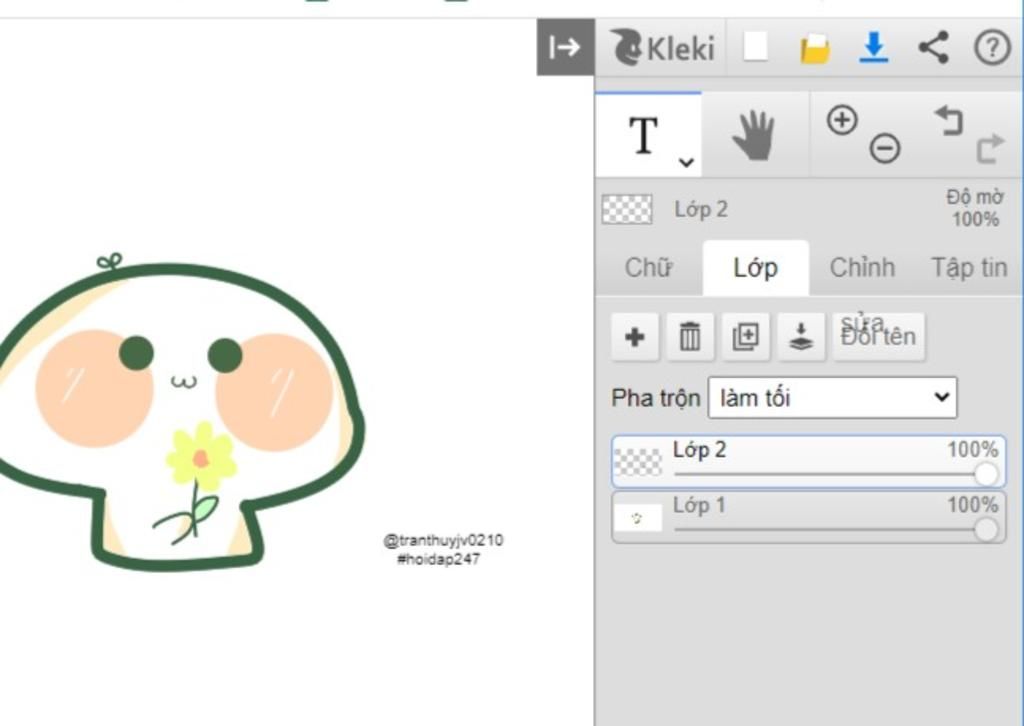
Task: Click the Độ mờ 100% opacity label
Action: point(975,208)
